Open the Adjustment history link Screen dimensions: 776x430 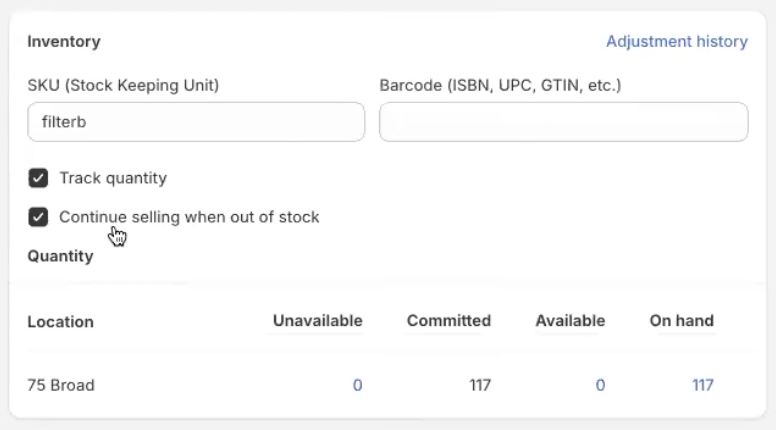pyautogui.click(x=676, y=42)
